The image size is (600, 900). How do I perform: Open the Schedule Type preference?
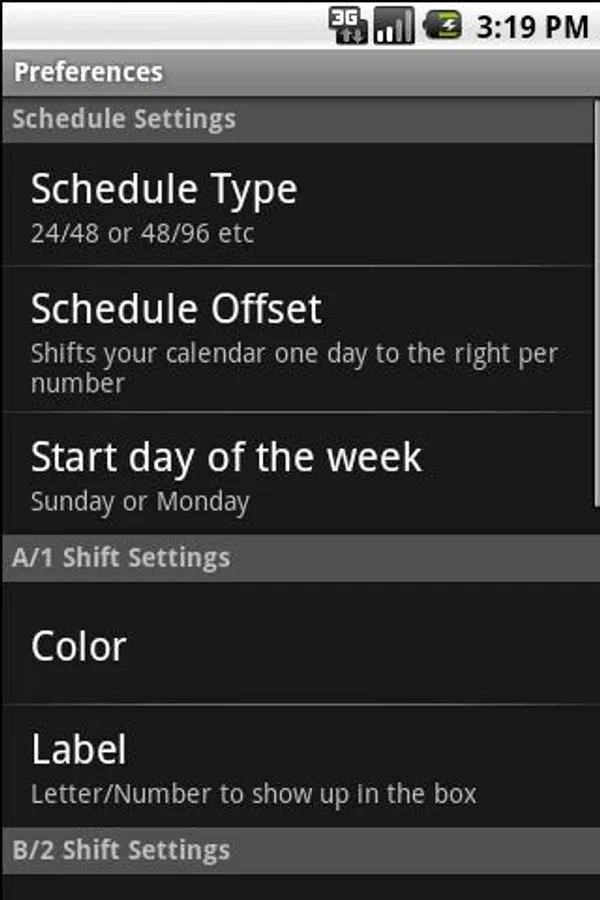[x=164, y=189]
